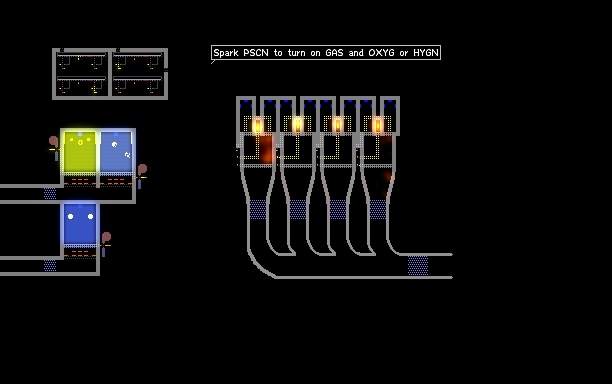Click orange heater strip under the yellow tank
The height and width of the screenshot is (384, 612).
click(x=80, y=181)
